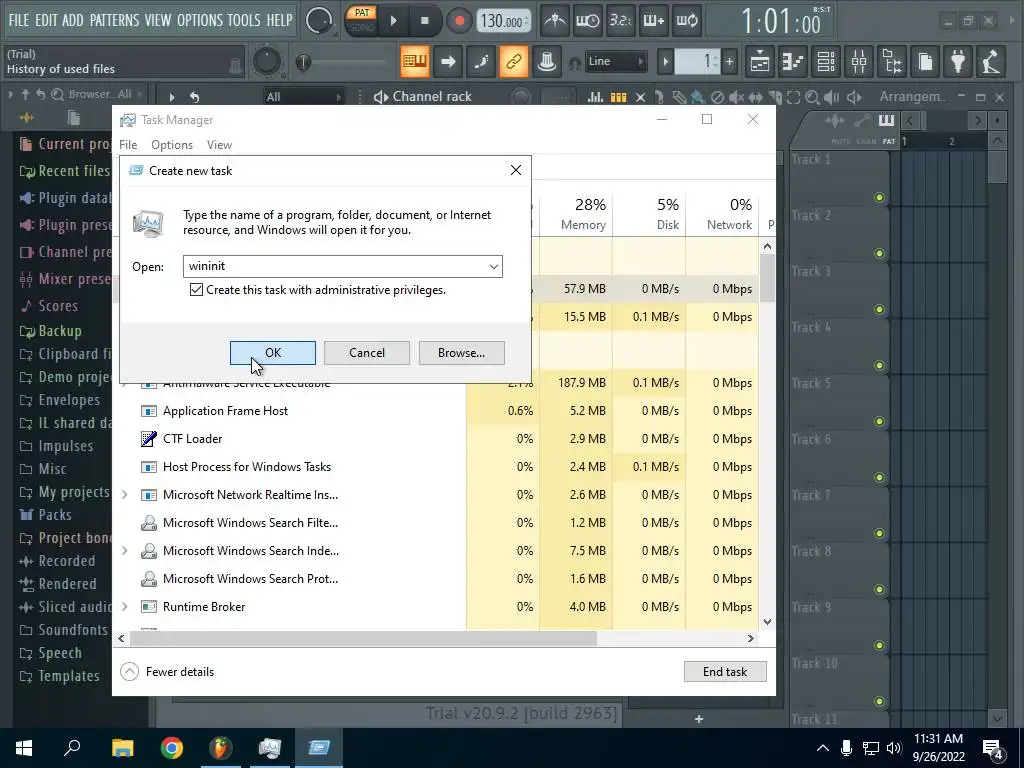1024x768 pixels.
Task: Click the FL Studio record button
Action: point(460,21)
